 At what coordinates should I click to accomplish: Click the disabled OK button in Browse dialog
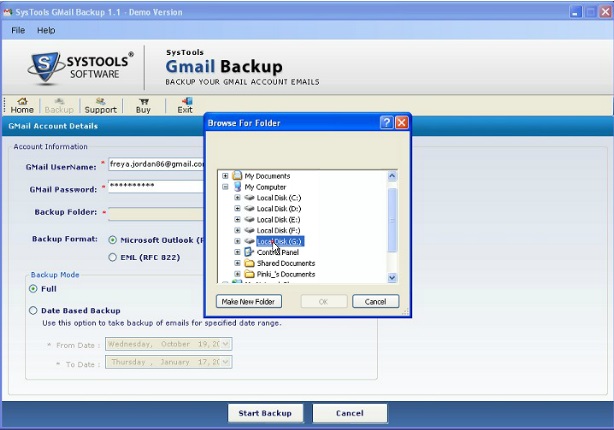[x=323, y=302]
